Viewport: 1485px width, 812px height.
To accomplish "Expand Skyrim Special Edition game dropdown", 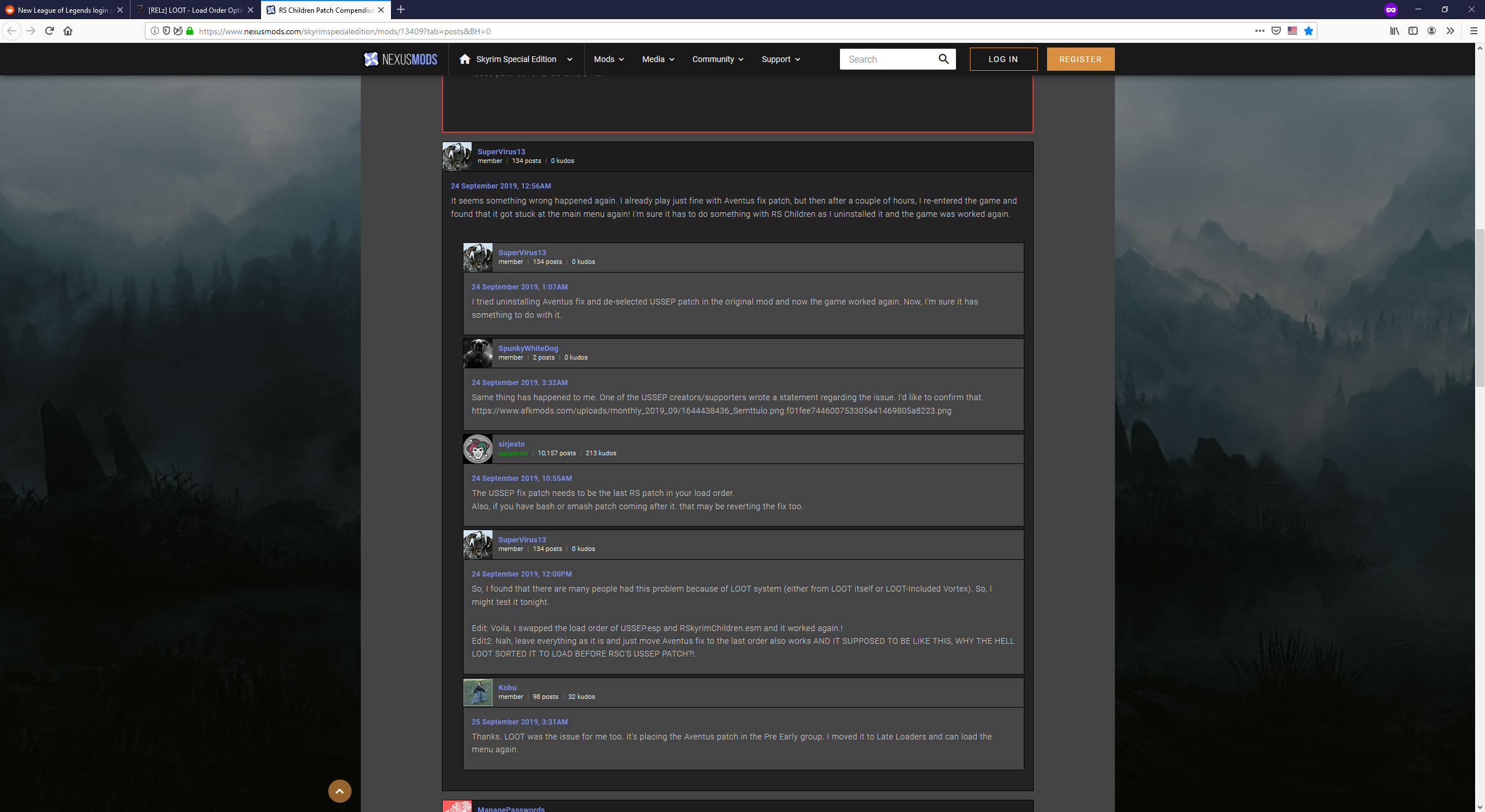I will pyautogui.click(x=570, y=59).
